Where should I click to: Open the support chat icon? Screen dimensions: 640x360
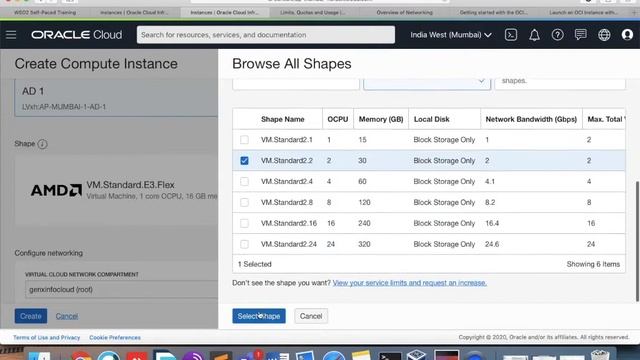580,35
